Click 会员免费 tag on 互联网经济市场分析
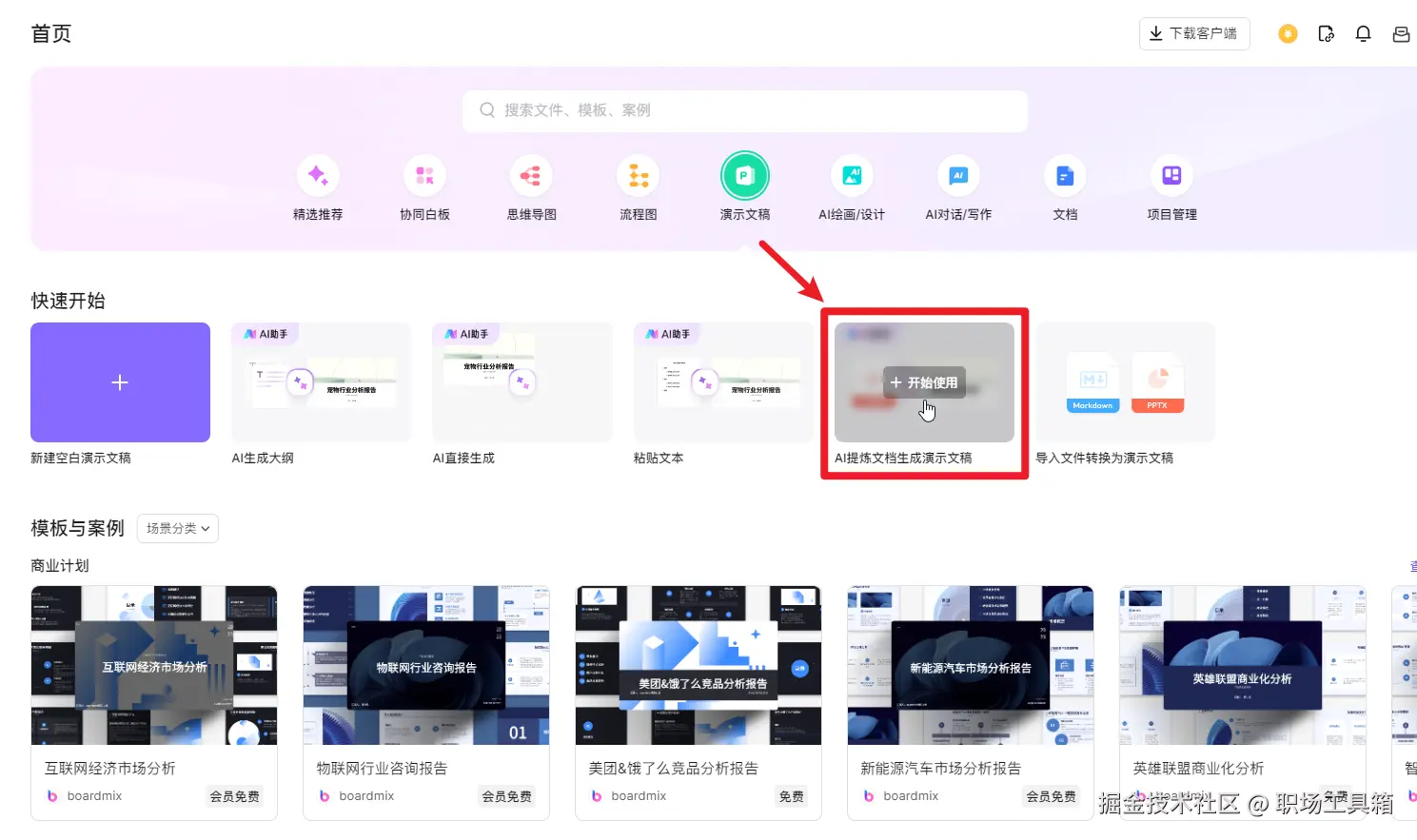1417x840 pixels. pos(234,796)
